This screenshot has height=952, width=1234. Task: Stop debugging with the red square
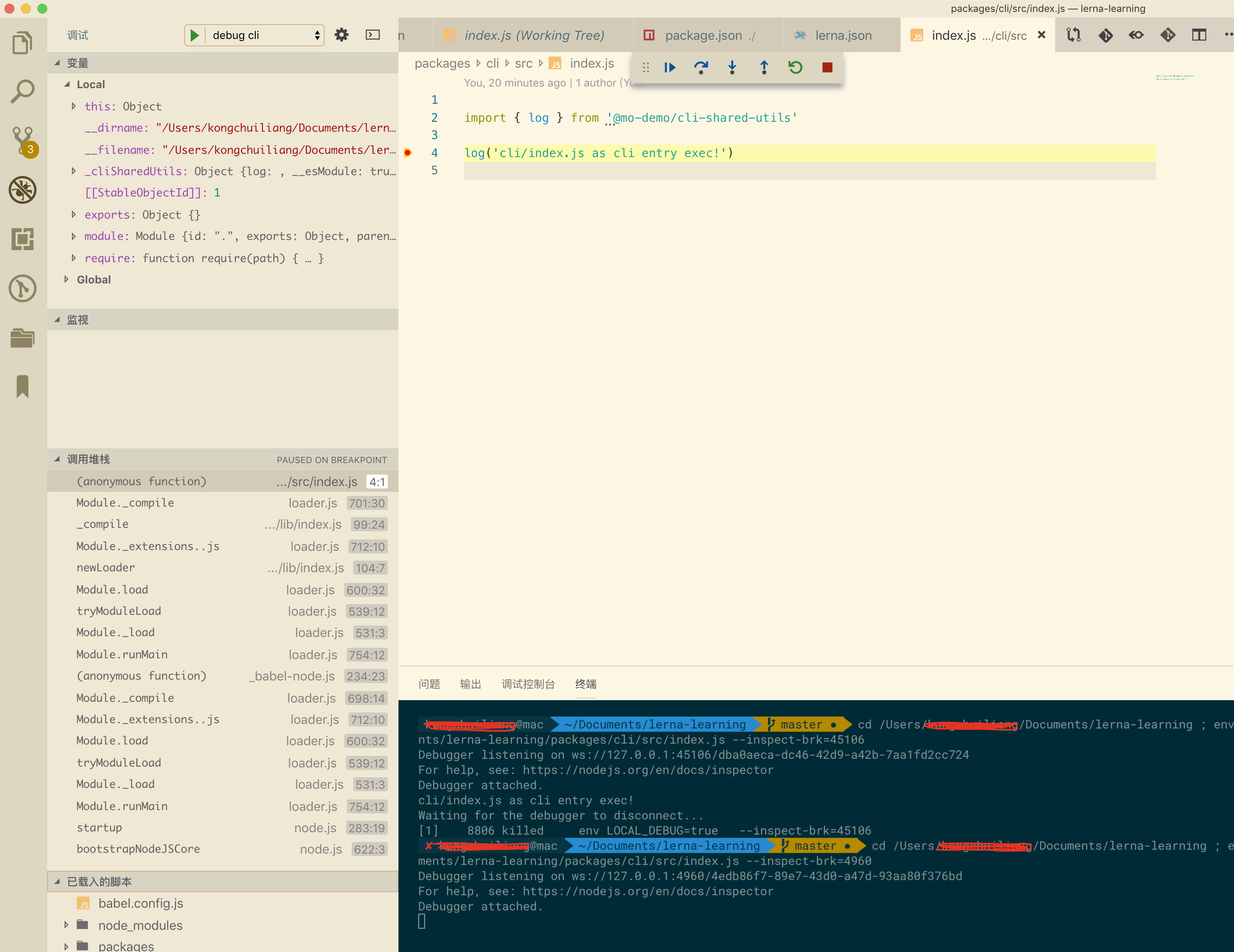pyautogui.click(x=827, y=68)
